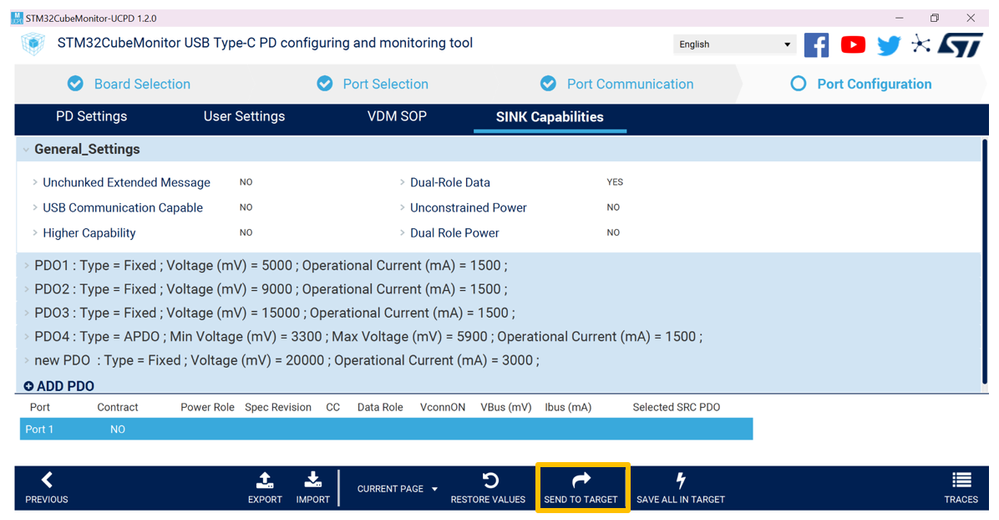999x520 pixels.
Task: Select the Port 1 row in table
Action: [x=385, y=429]
